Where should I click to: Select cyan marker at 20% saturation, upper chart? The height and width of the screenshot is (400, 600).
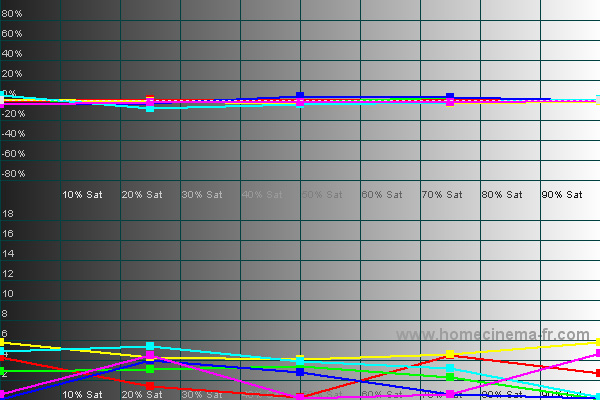click(150, 107)
